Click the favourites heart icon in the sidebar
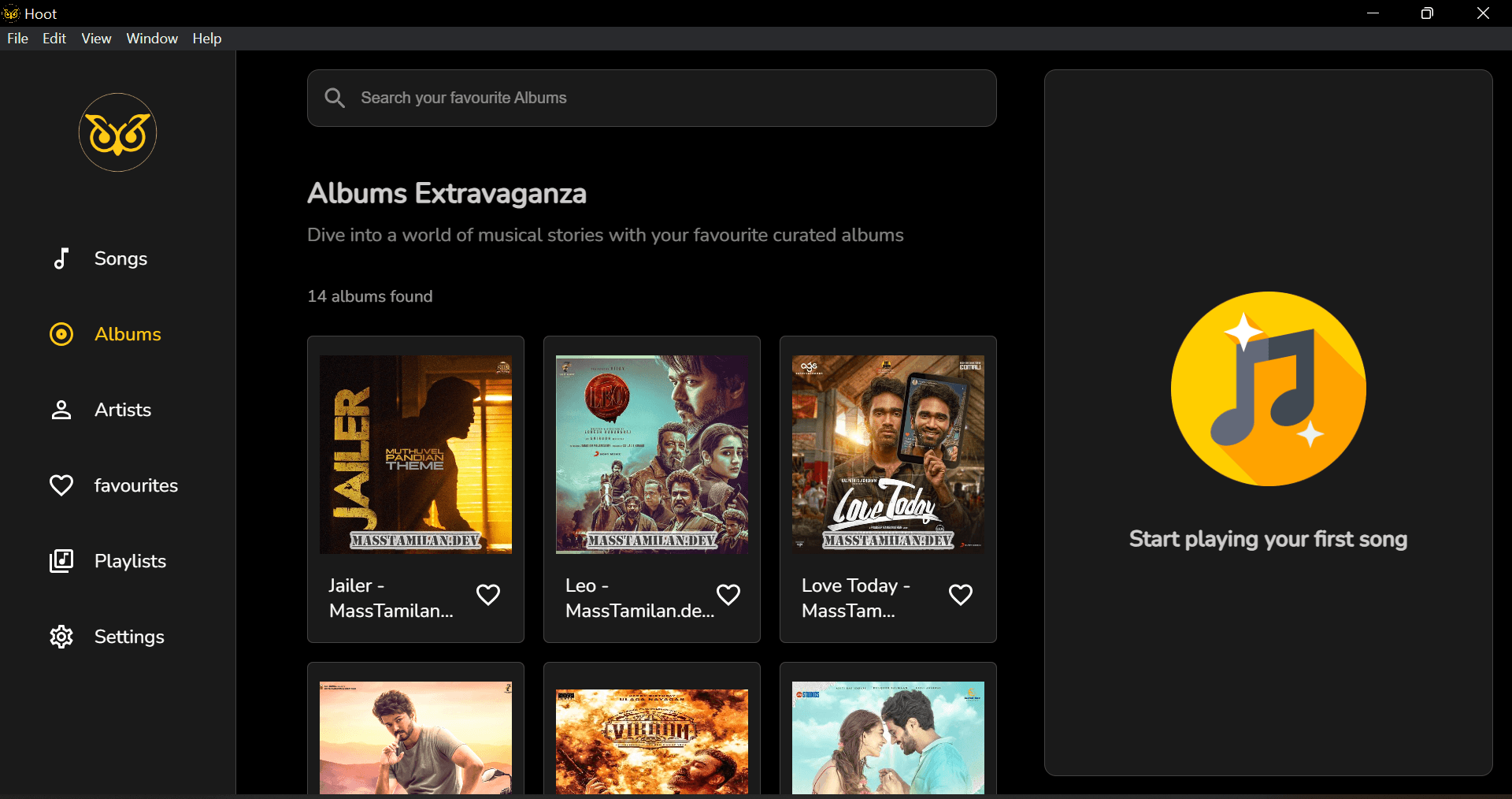The image size is (1512, 799). (61, 485)
